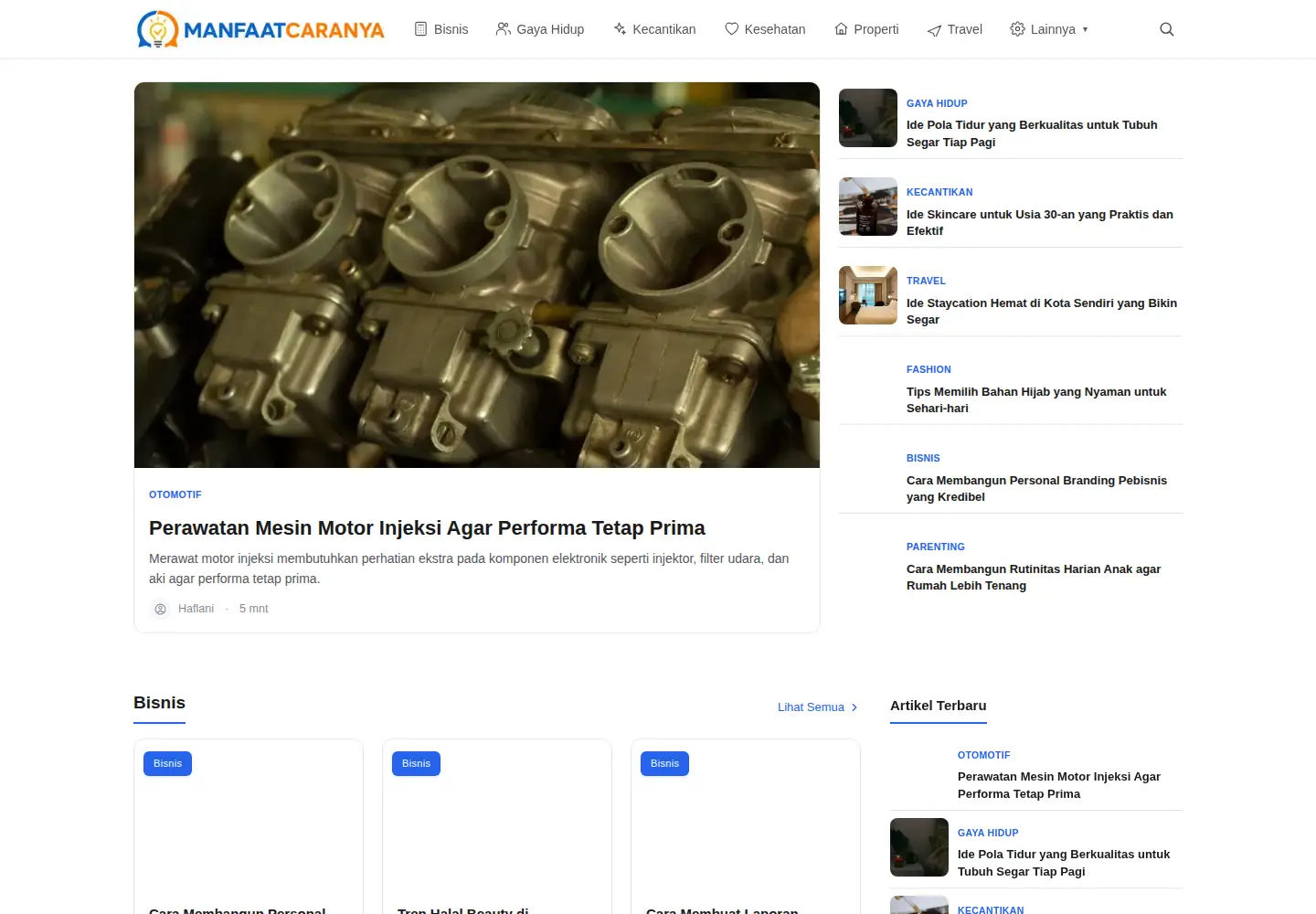Click the hotel room staycation thumbnail

868,295
